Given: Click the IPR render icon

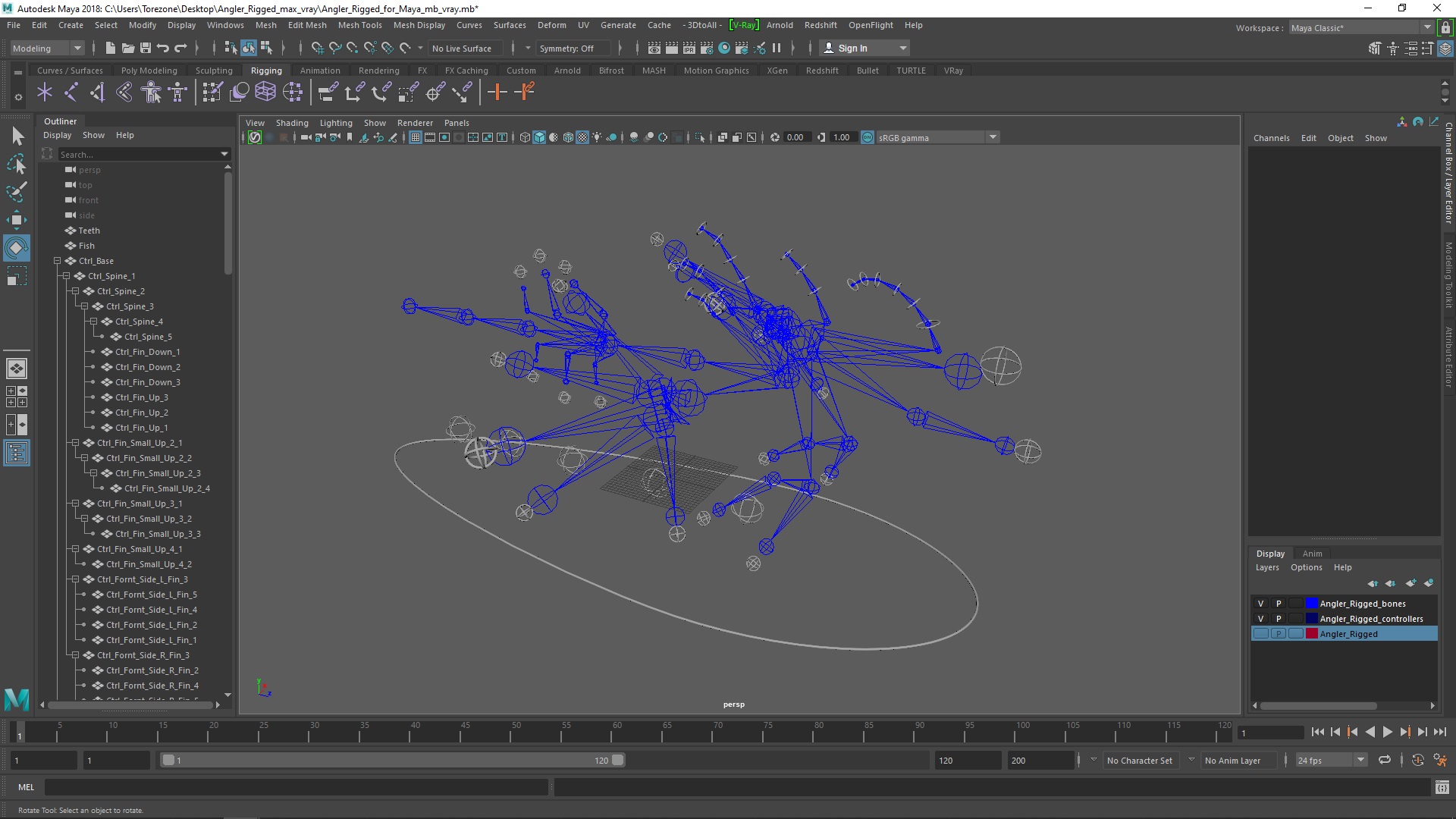Looking at the screenshot, I should [x=689, y=48].
